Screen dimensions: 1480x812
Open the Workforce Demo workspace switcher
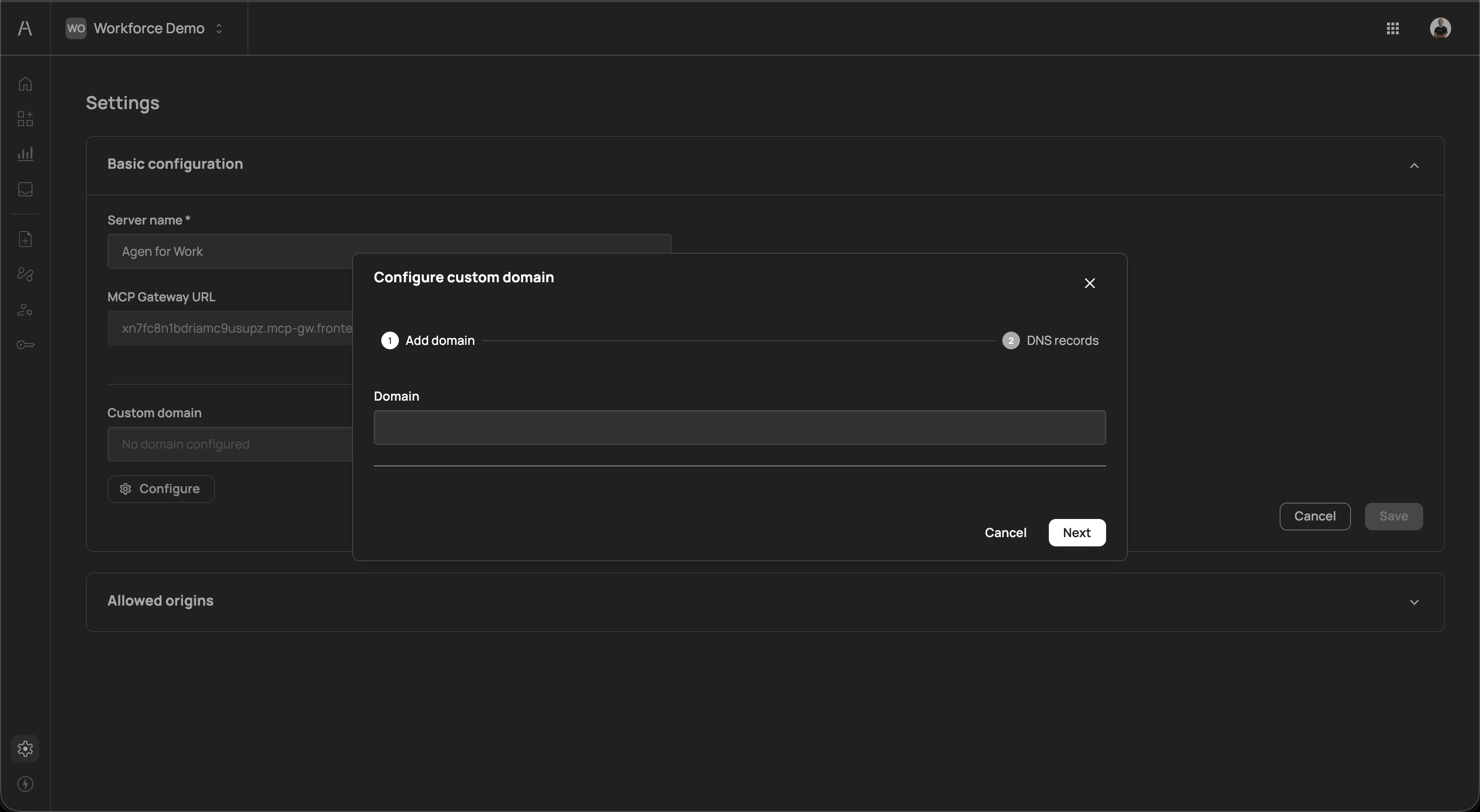149,28
